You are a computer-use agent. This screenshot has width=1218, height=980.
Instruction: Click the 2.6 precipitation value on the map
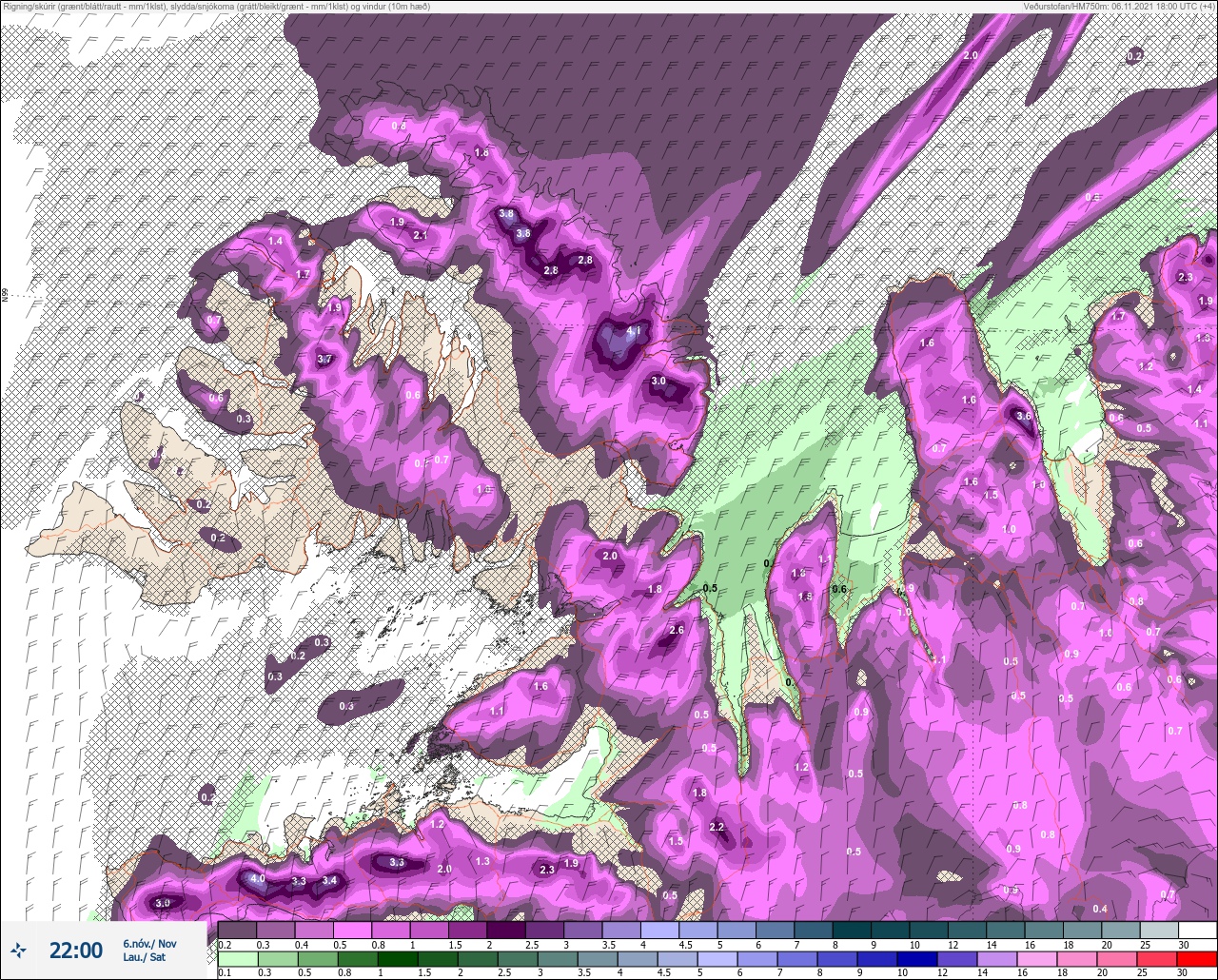[x=677, y=630]
